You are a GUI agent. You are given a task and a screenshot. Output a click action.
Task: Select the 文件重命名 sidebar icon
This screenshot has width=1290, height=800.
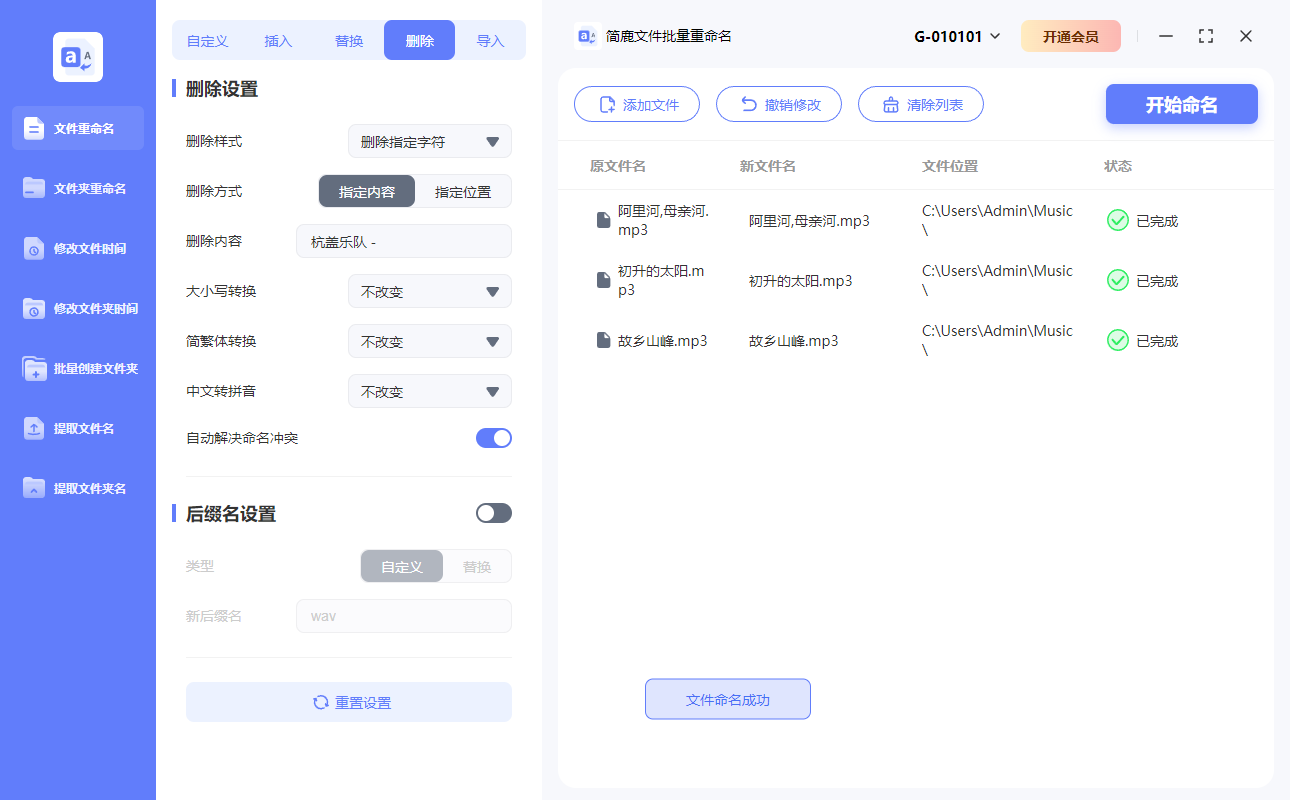[77, 128]
